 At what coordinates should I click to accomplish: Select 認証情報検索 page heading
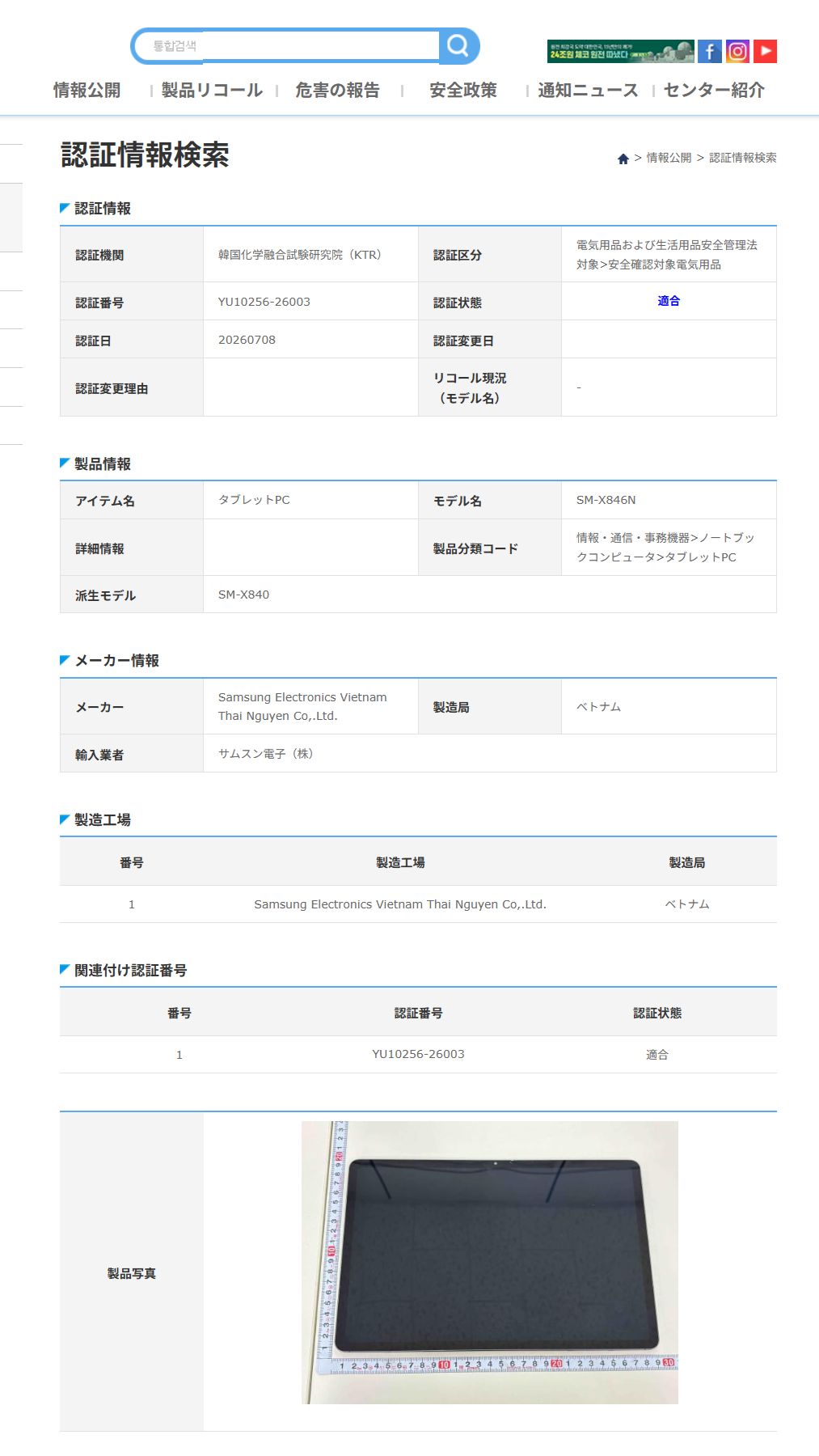pyautogui.click(x=146, y=155)
